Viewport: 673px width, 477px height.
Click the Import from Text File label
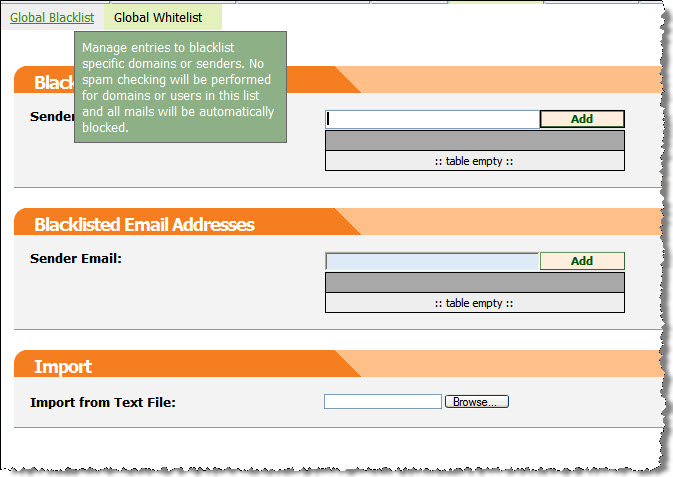pyautogui.click(x=103, y=403)
